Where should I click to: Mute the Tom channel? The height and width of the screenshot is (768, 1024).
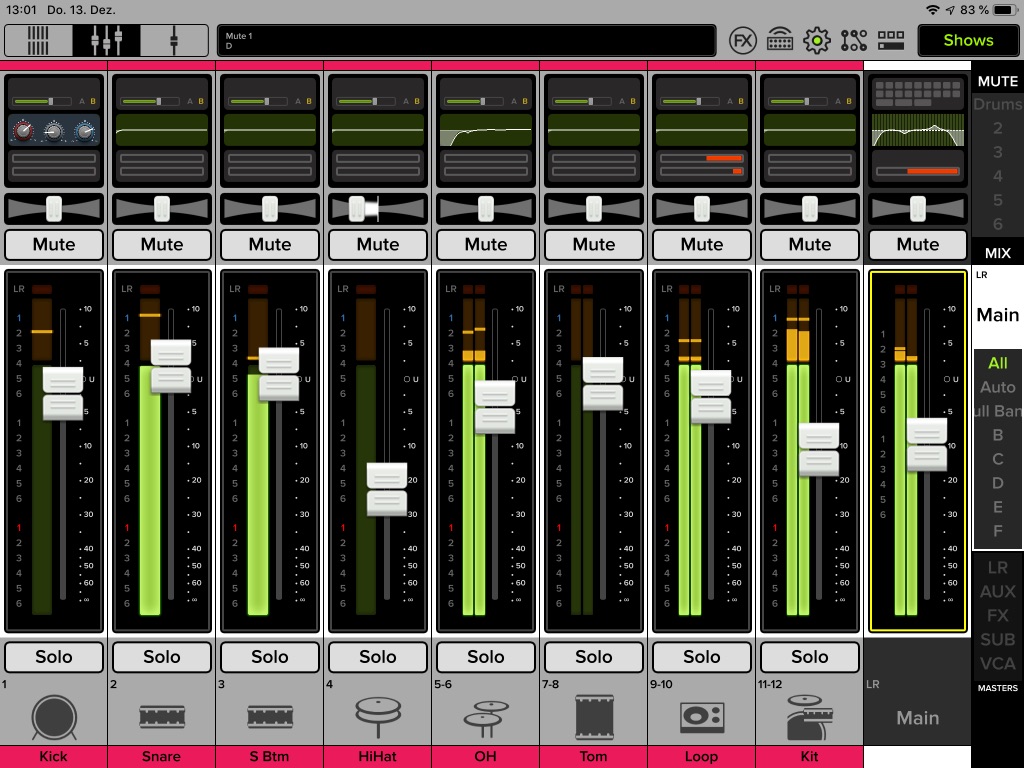click(x=593, y=244)
